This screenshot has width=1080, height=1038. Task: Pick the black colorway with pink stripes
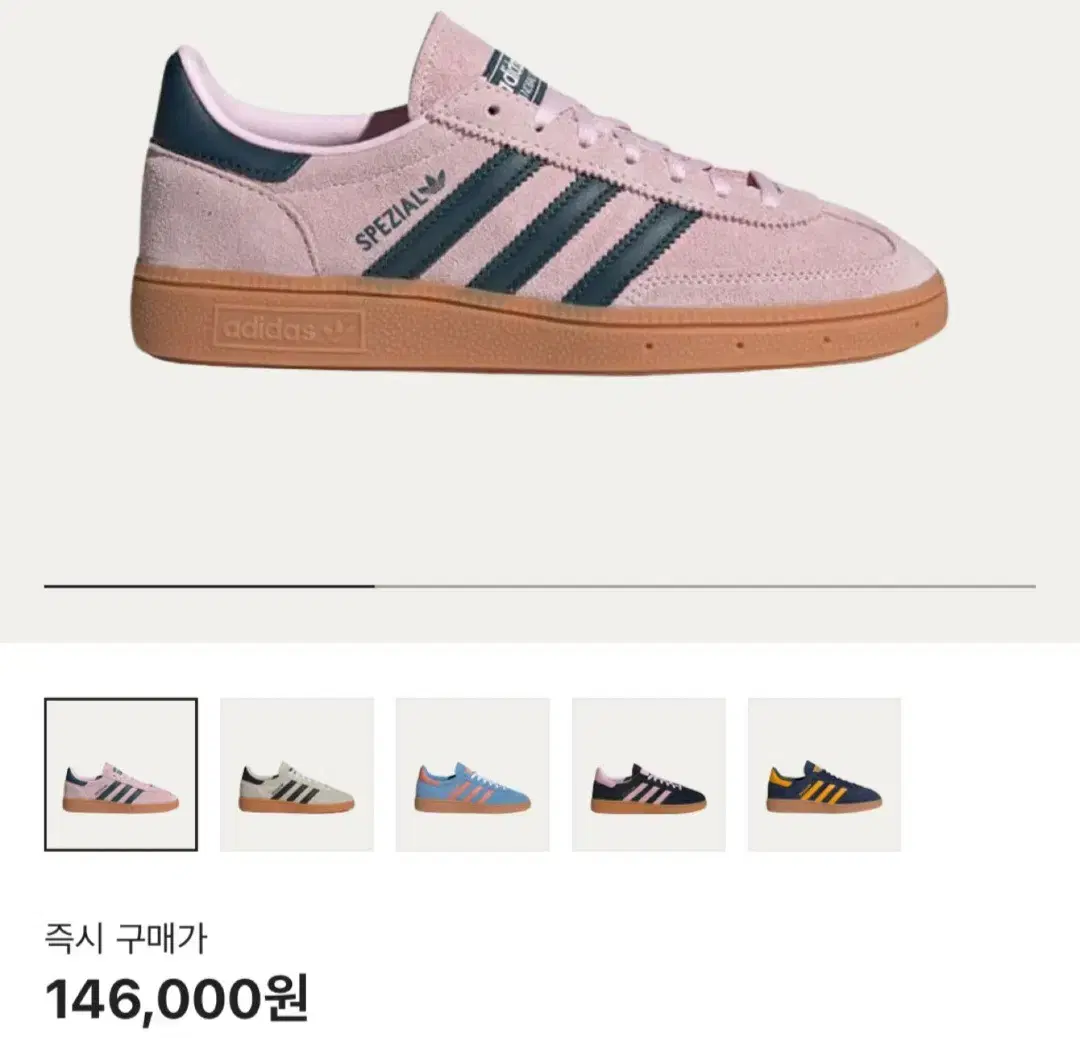pos(649,774)
